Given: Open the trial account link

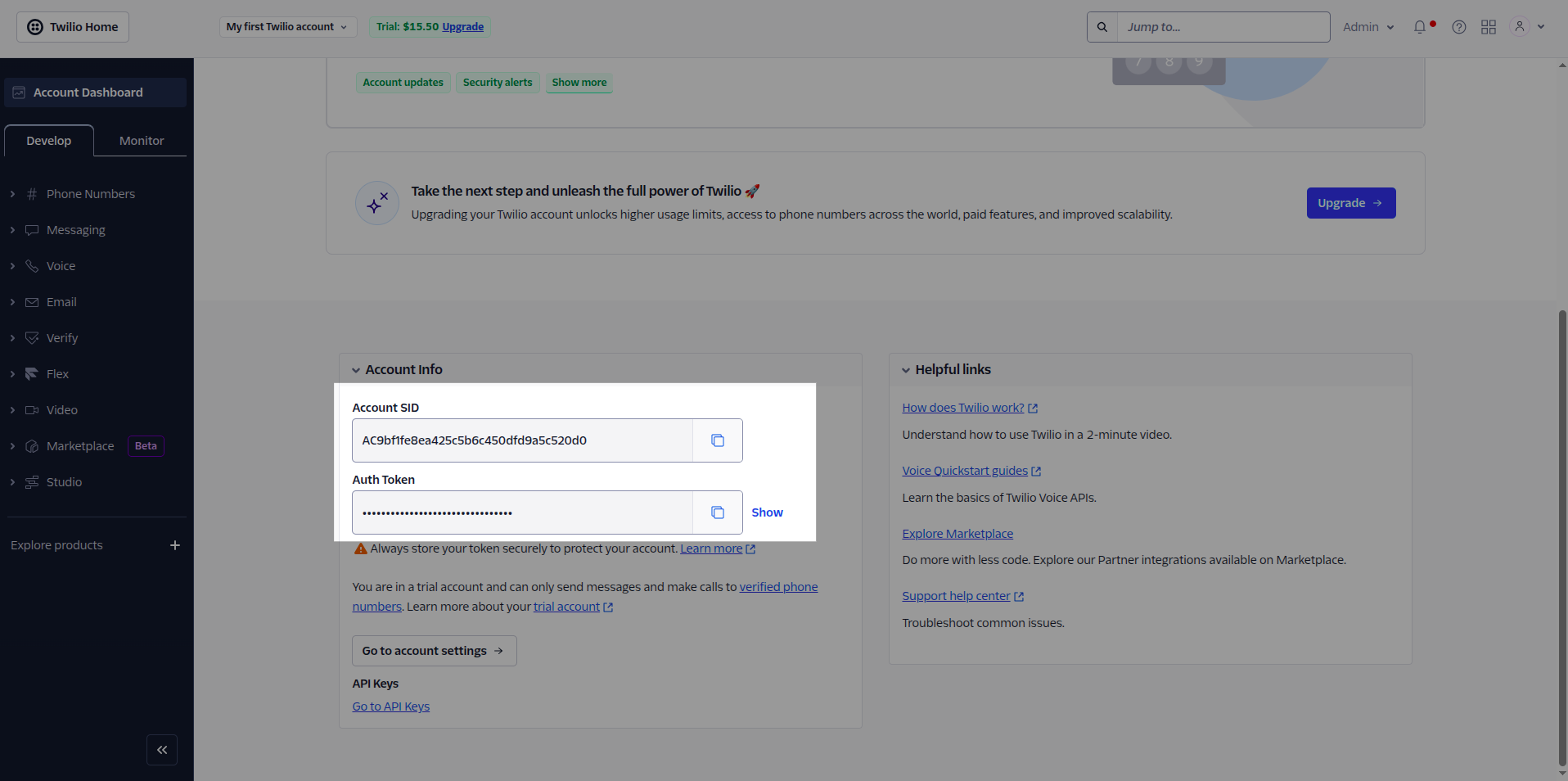Looking at the screenshot, I should coord(573,607).
